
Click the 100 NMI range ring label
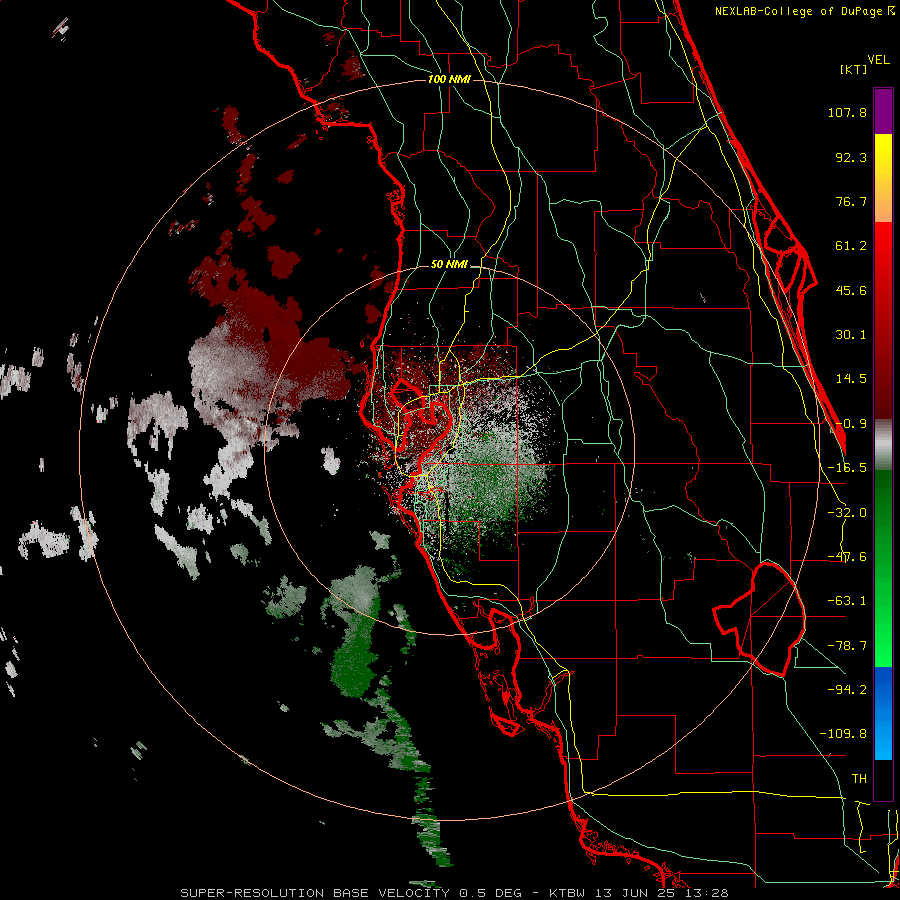coord(449,79)
